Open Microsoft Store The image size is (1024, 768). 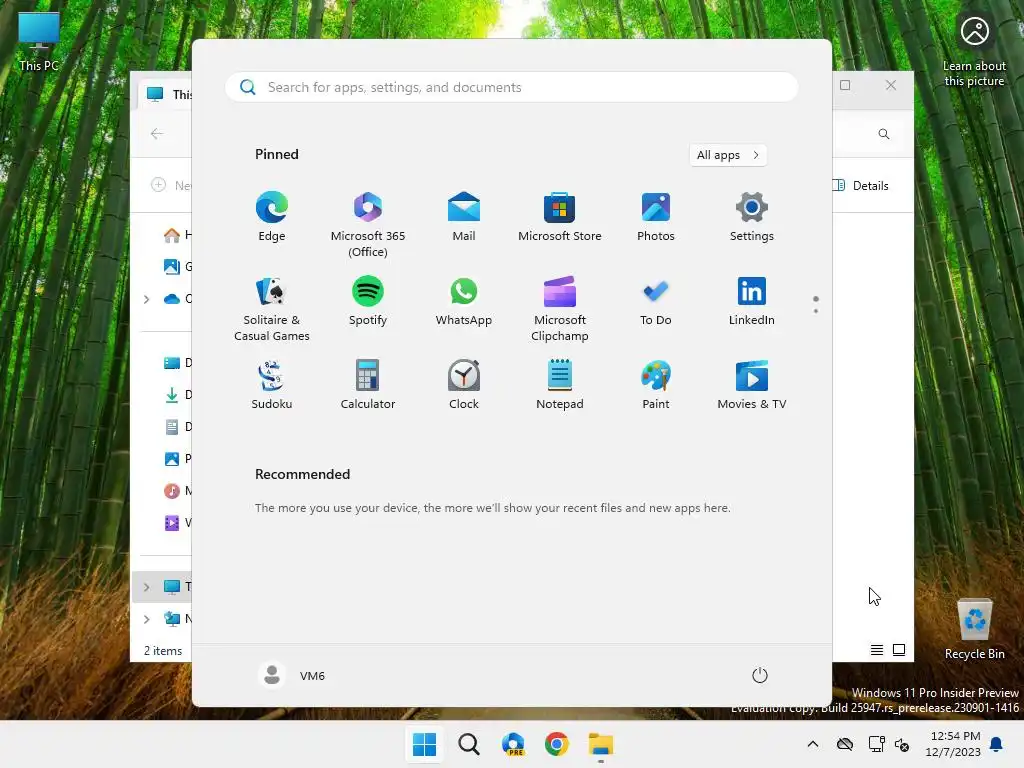tap(560, 217)
